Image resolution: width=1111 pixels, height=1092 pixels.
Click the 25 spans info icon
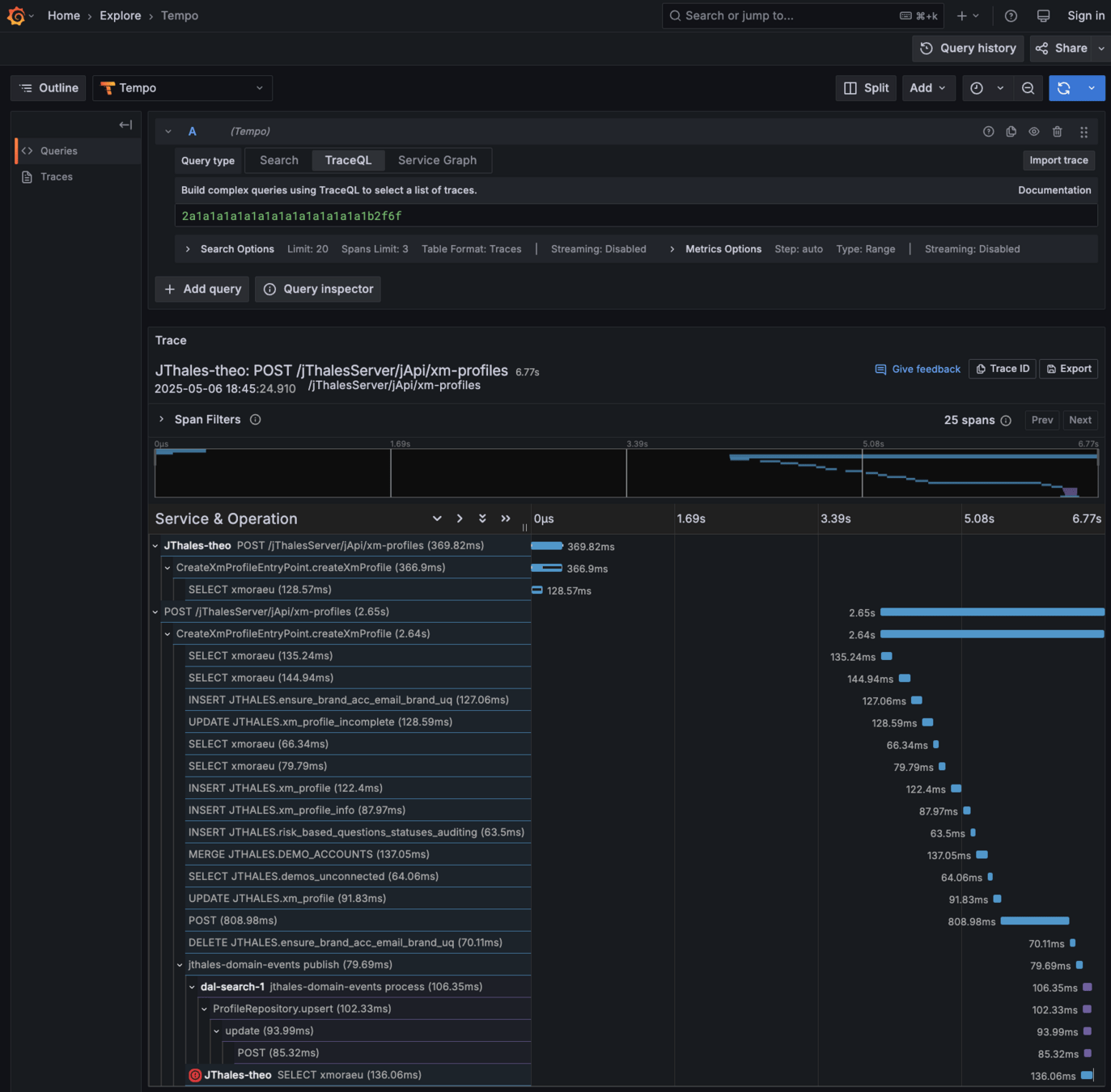pyautogui.click(x=1006, y=421)
